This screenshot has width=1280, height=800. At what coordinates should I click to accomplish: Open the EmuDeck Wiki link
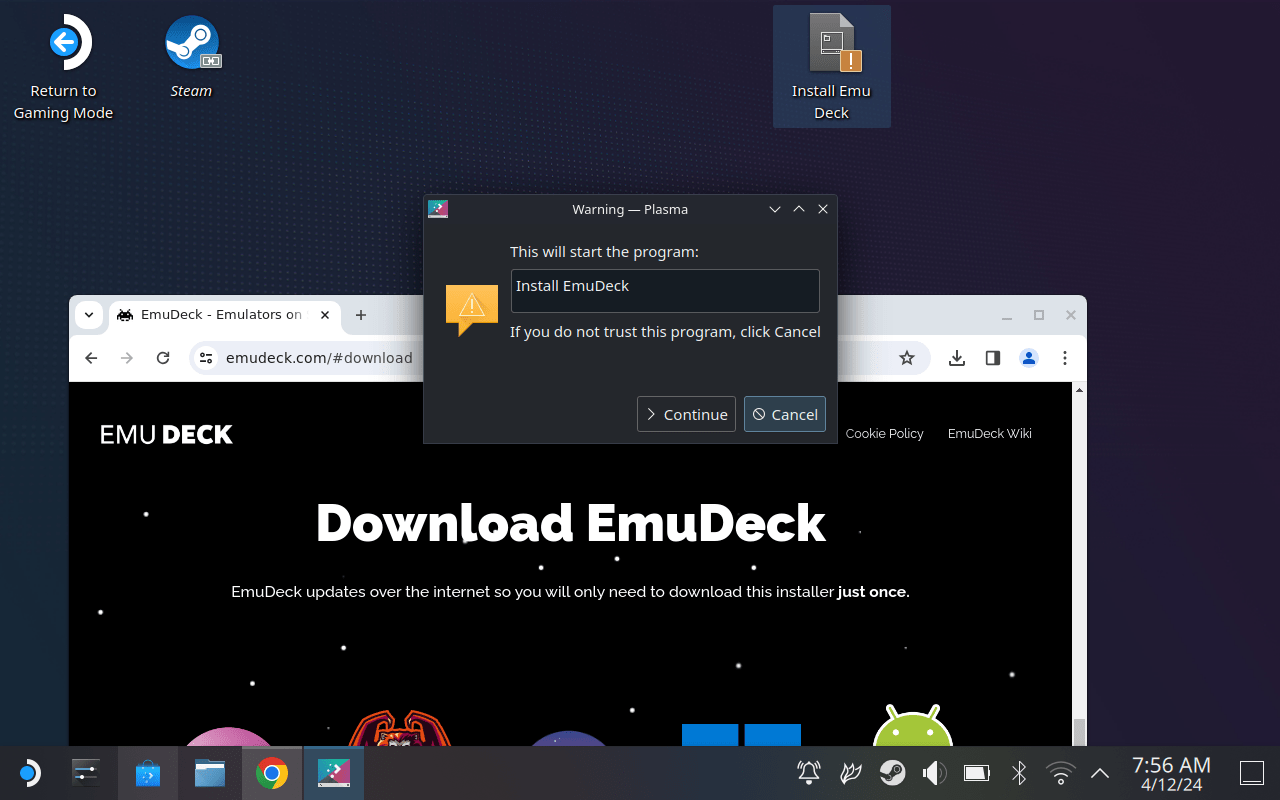click(989, 433)
